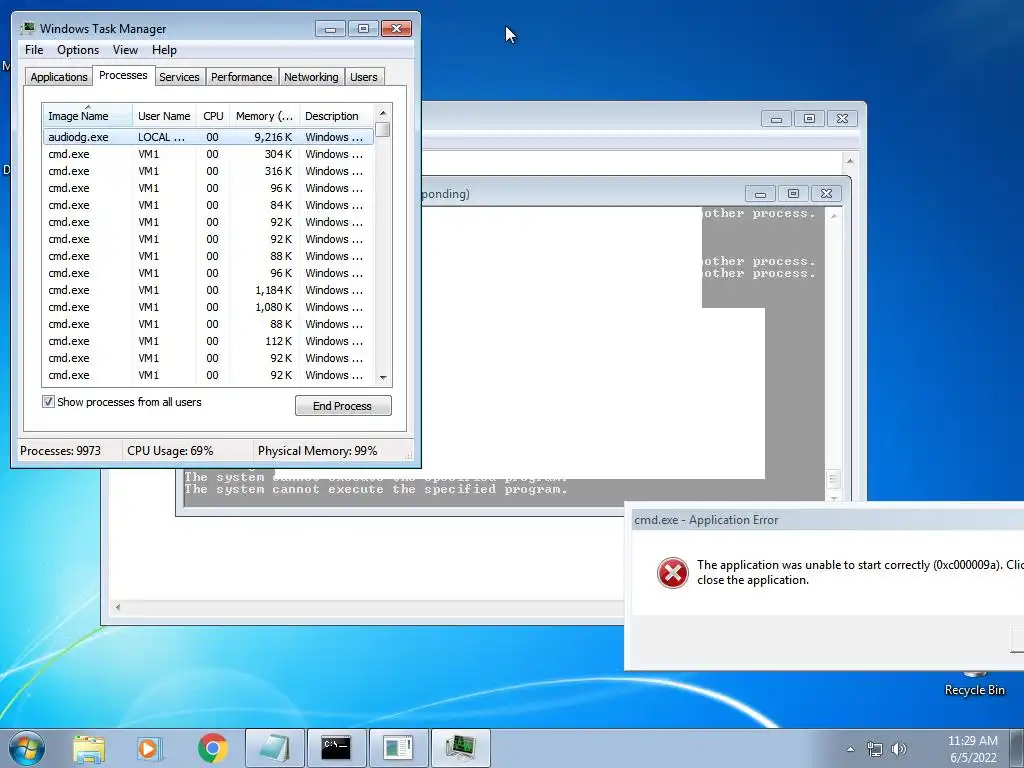Click the process list scroll down arrow
Screen dimensions: 1024x768
tap(383, 377)
